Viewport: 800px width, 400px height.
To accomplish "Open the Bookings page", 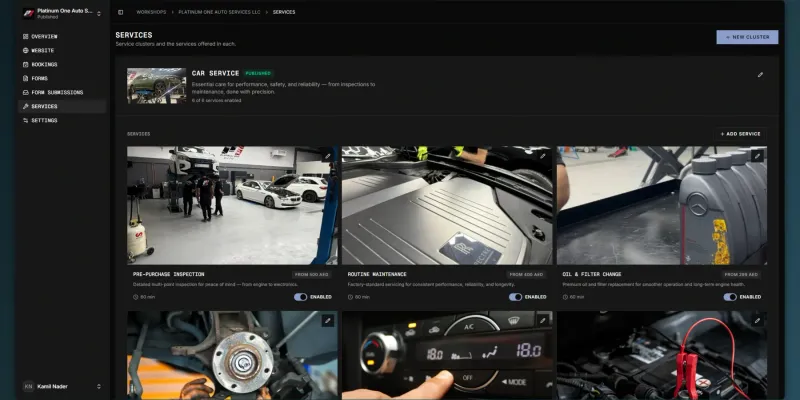I will [62, 65].
